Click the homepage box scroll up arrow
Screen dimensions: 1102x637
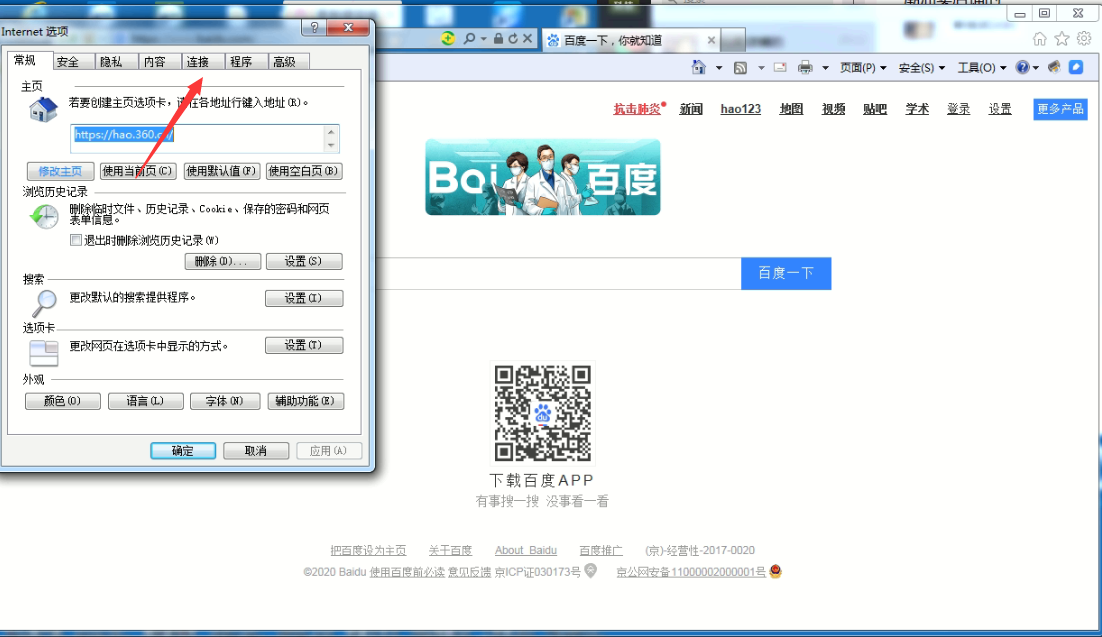click(x=331, y=132)
